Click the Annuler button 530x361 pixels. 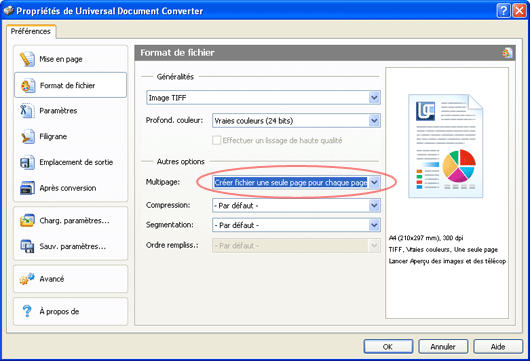pyautogui.click(x=443, y=346)
